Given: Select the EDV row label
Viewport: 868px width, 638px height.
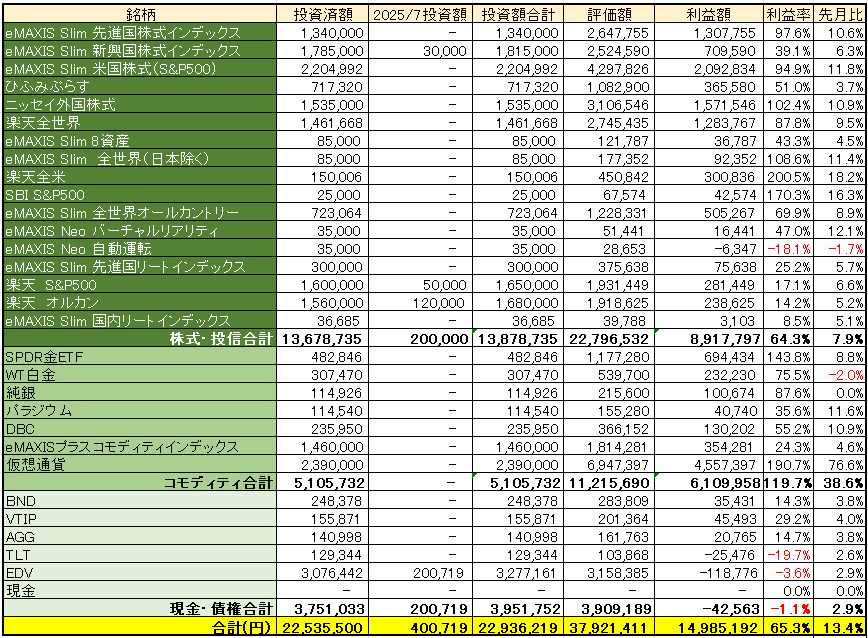Looking at the screenshot, I should pyautogui.click(x=140, y=573).
